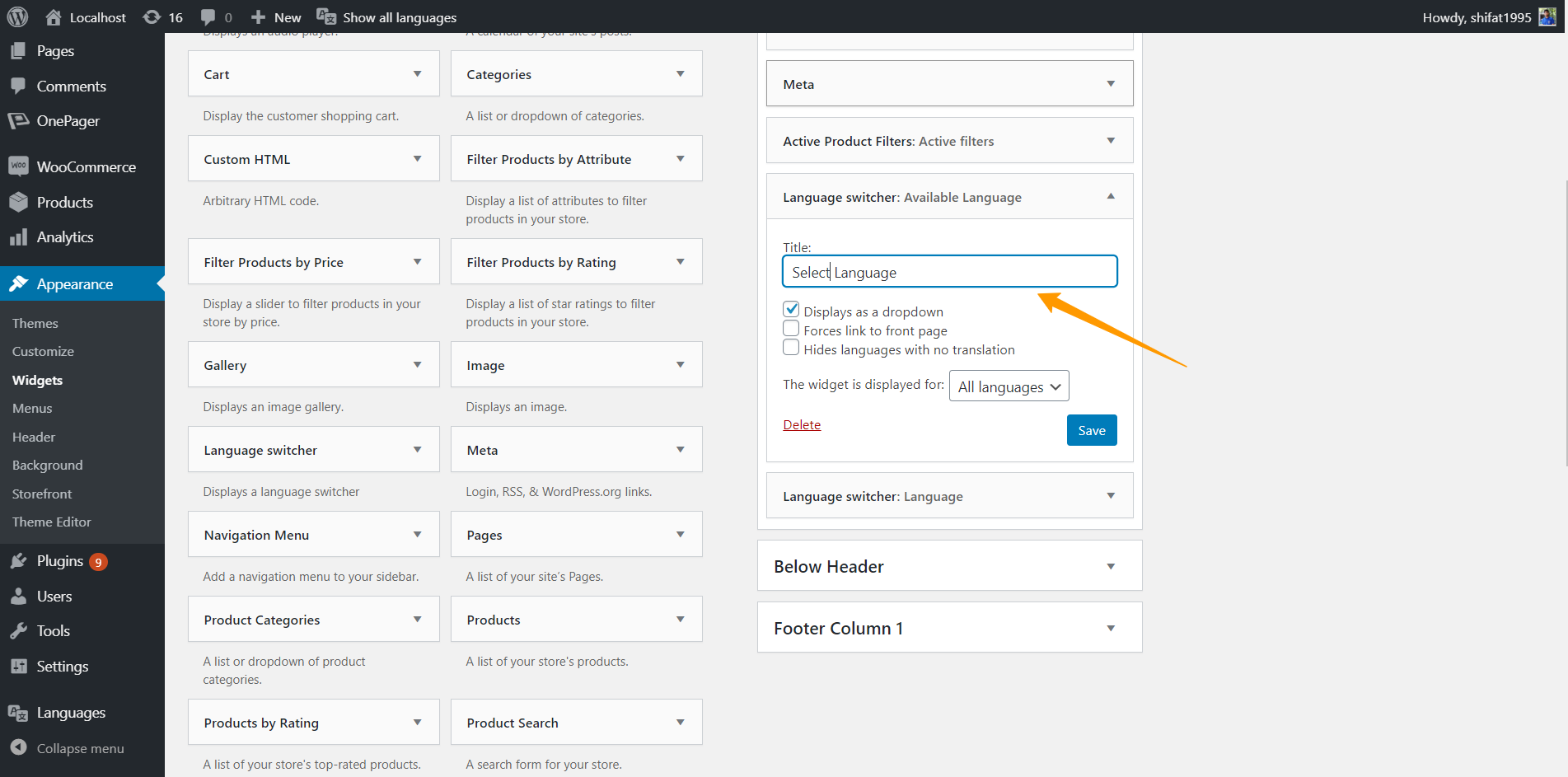Delete the Language switcher widget
This screenshot has width=1568, height=777.
[x=802, y=424]
